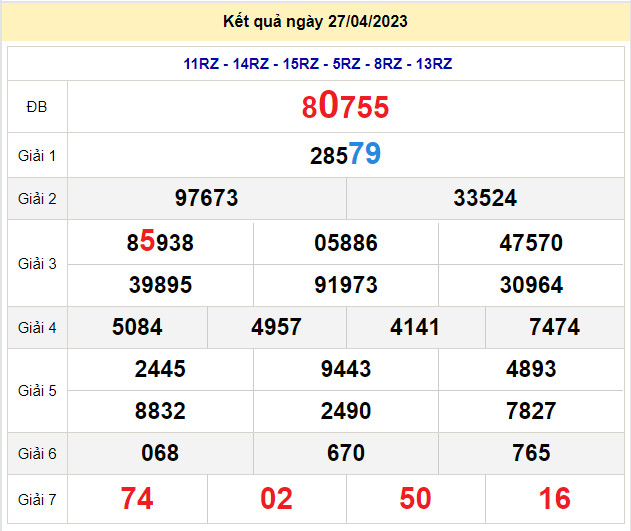
Task: Select the number 39895
Action: tap(160, 285)
